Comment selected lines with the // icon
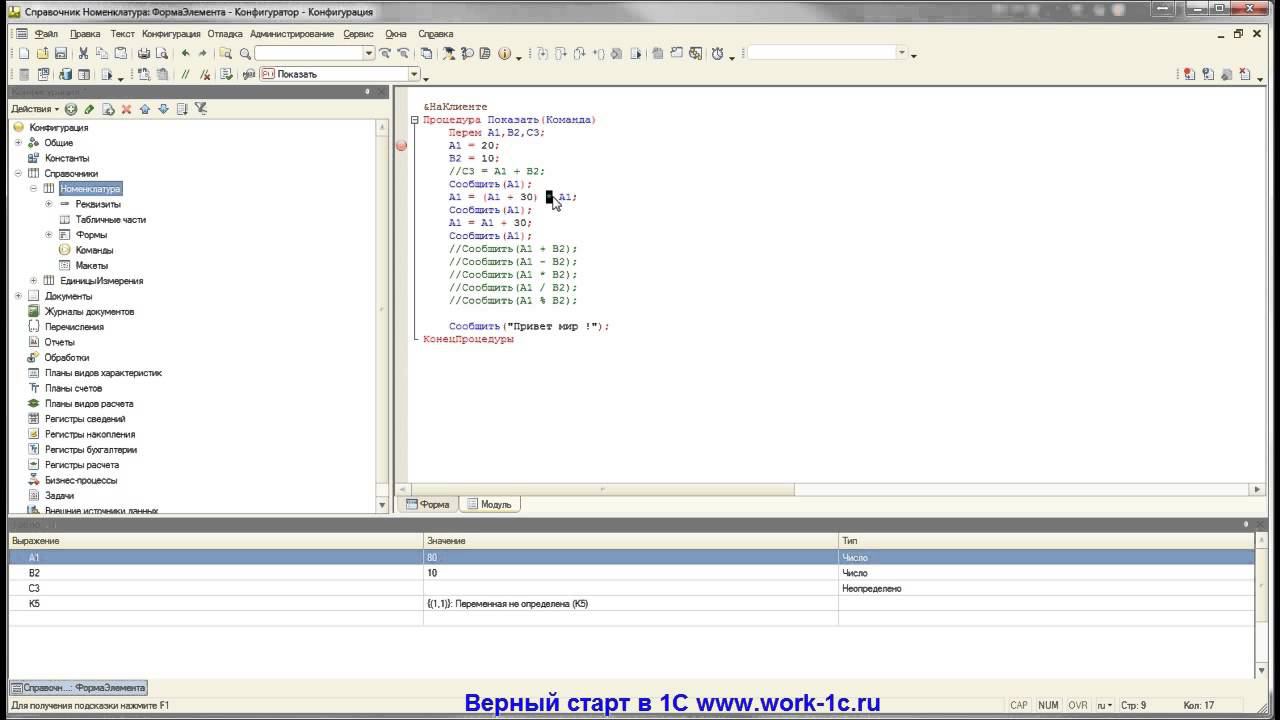The width and height of the screenshot is (1280, 720). click(x=186, y=74)
